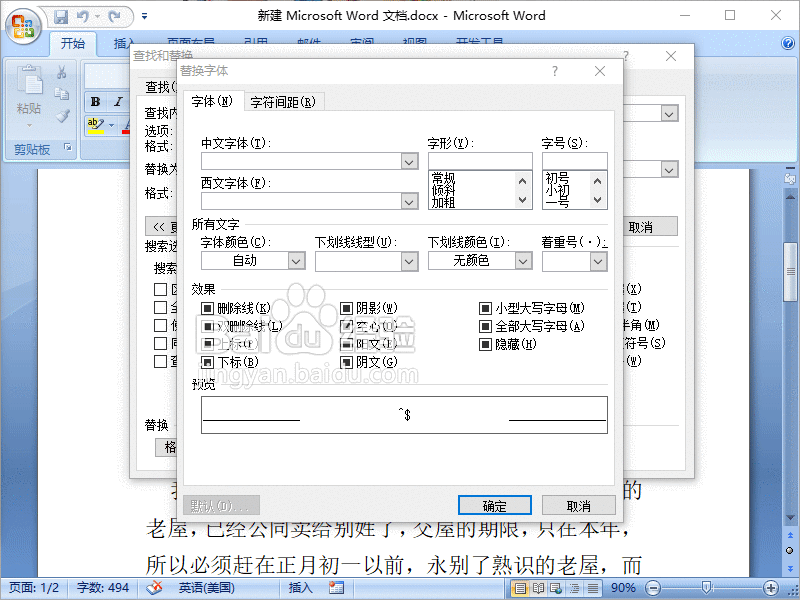Activate the Format Painter brush
This screenshot has width=800, height=600.
(x=62, y=116)
